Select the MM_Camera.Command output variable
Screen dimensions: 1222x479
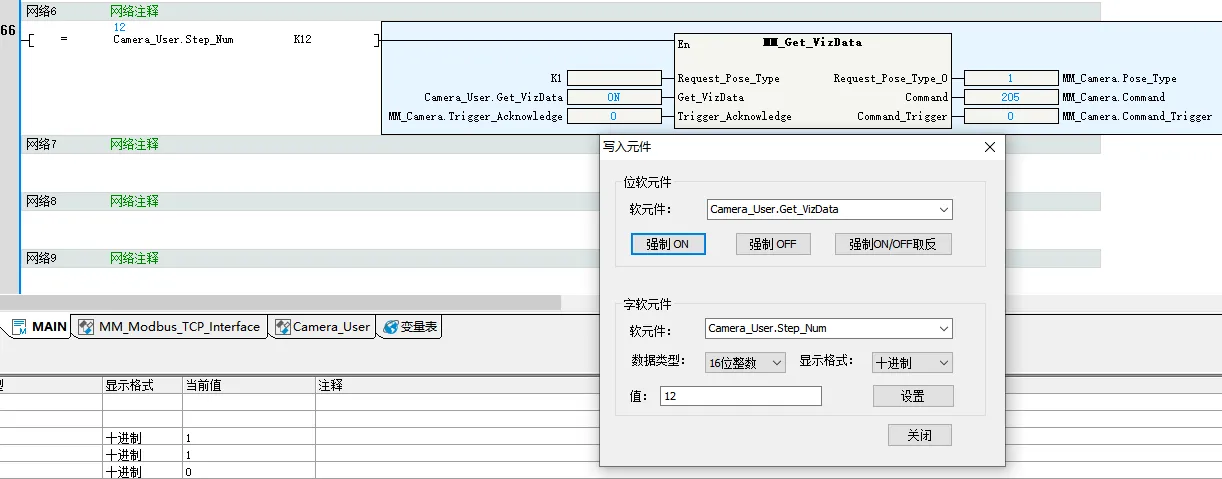[1113, 97]
